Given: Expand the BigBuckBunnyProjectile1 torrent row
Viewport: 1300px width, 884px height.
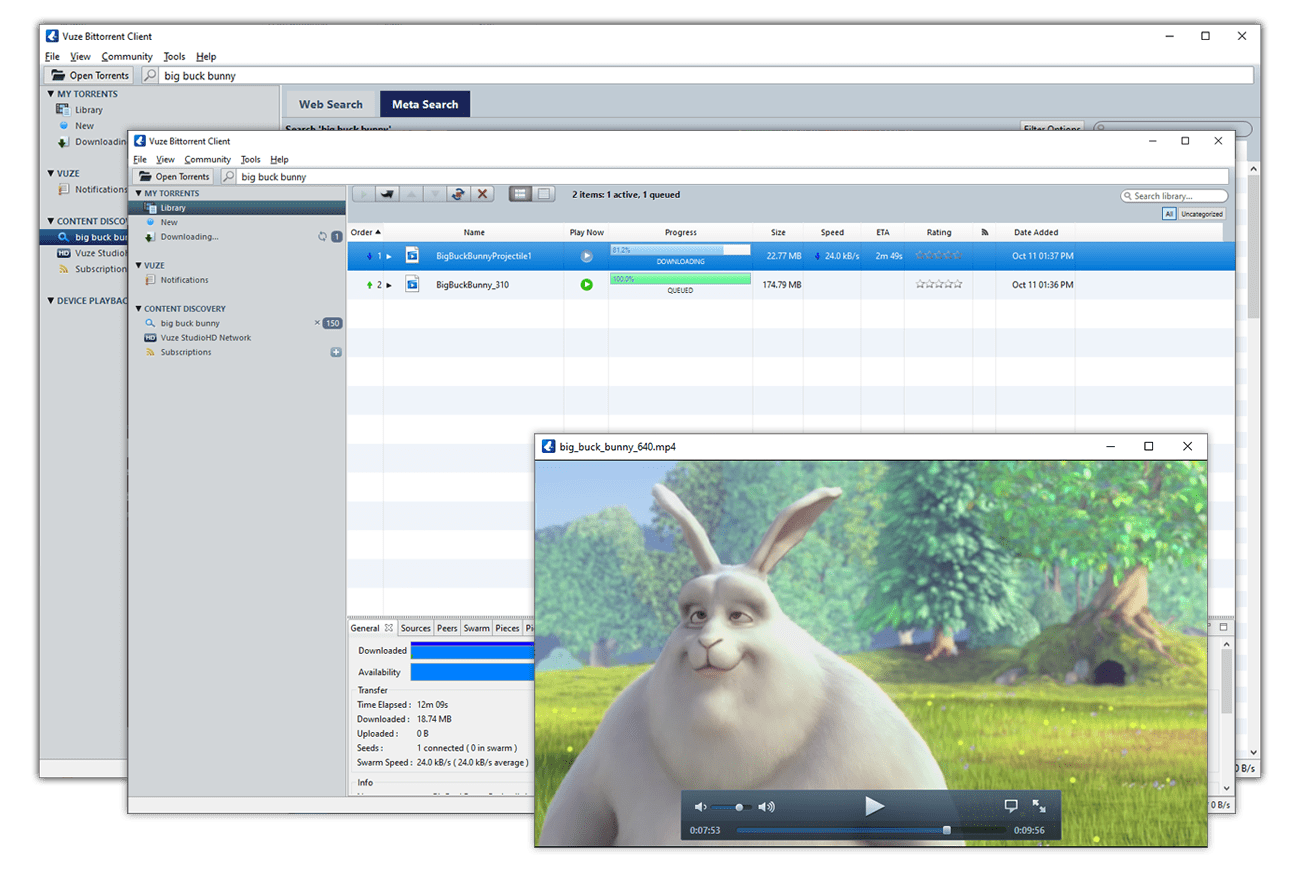Looking at the screenshot, I should 389,257.
